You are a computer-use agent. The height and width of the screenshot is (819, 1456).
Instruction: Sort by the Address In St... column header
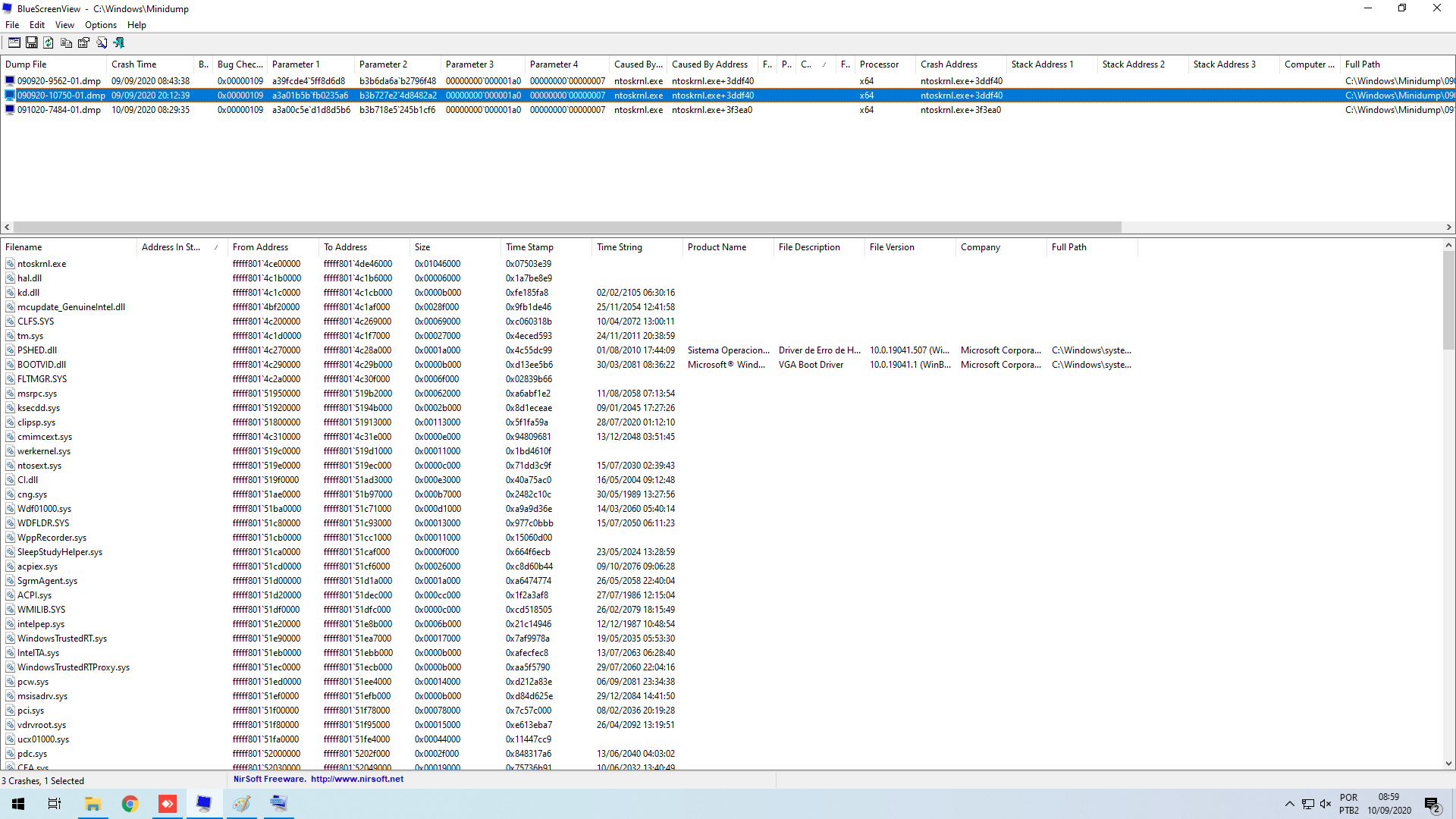[x=182, y=247]
